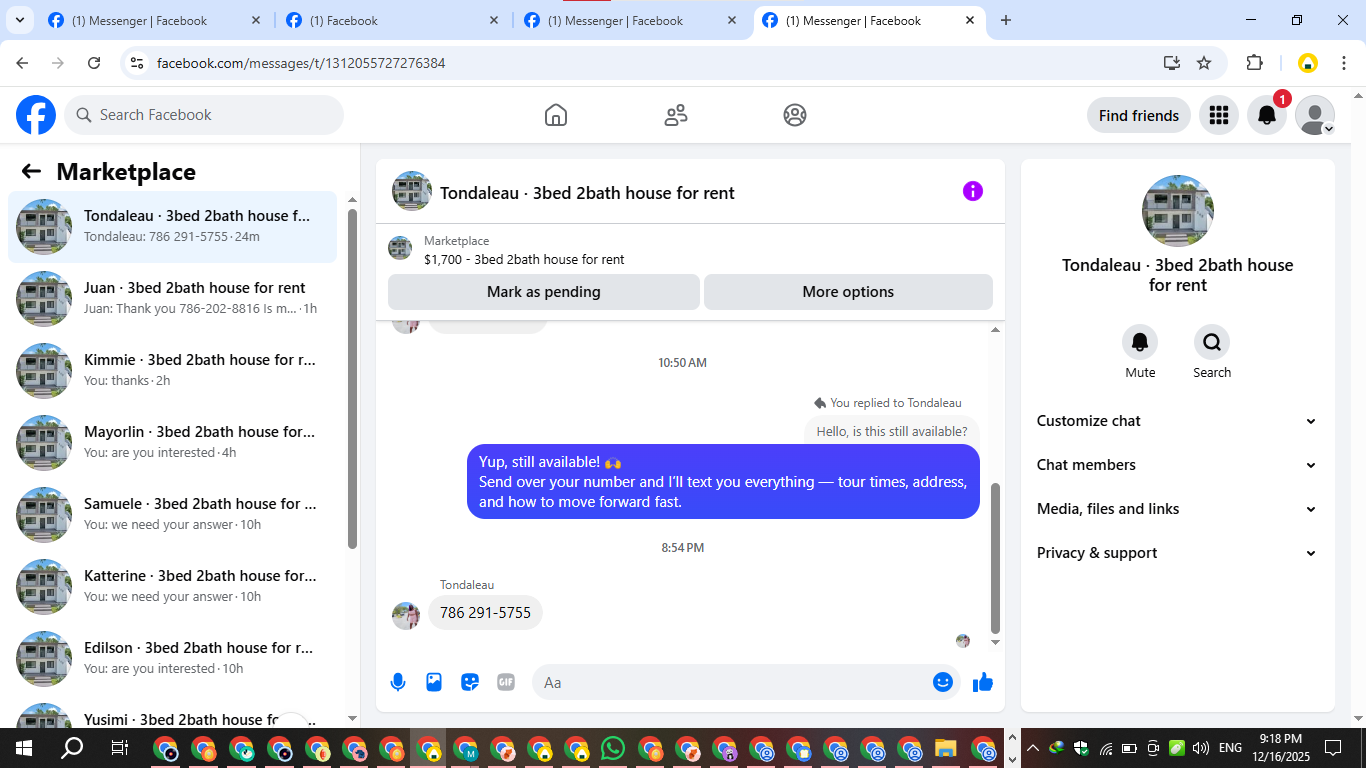Image resolution: width=1366 pixels, height=768 pixels.
Task: Open Windows Start menu
Action: 24,748
